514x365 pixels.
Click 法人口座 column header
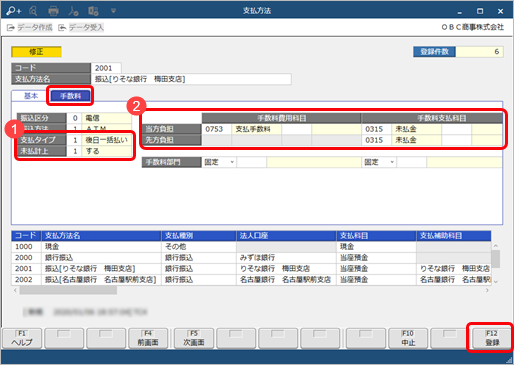coord(286,236)
